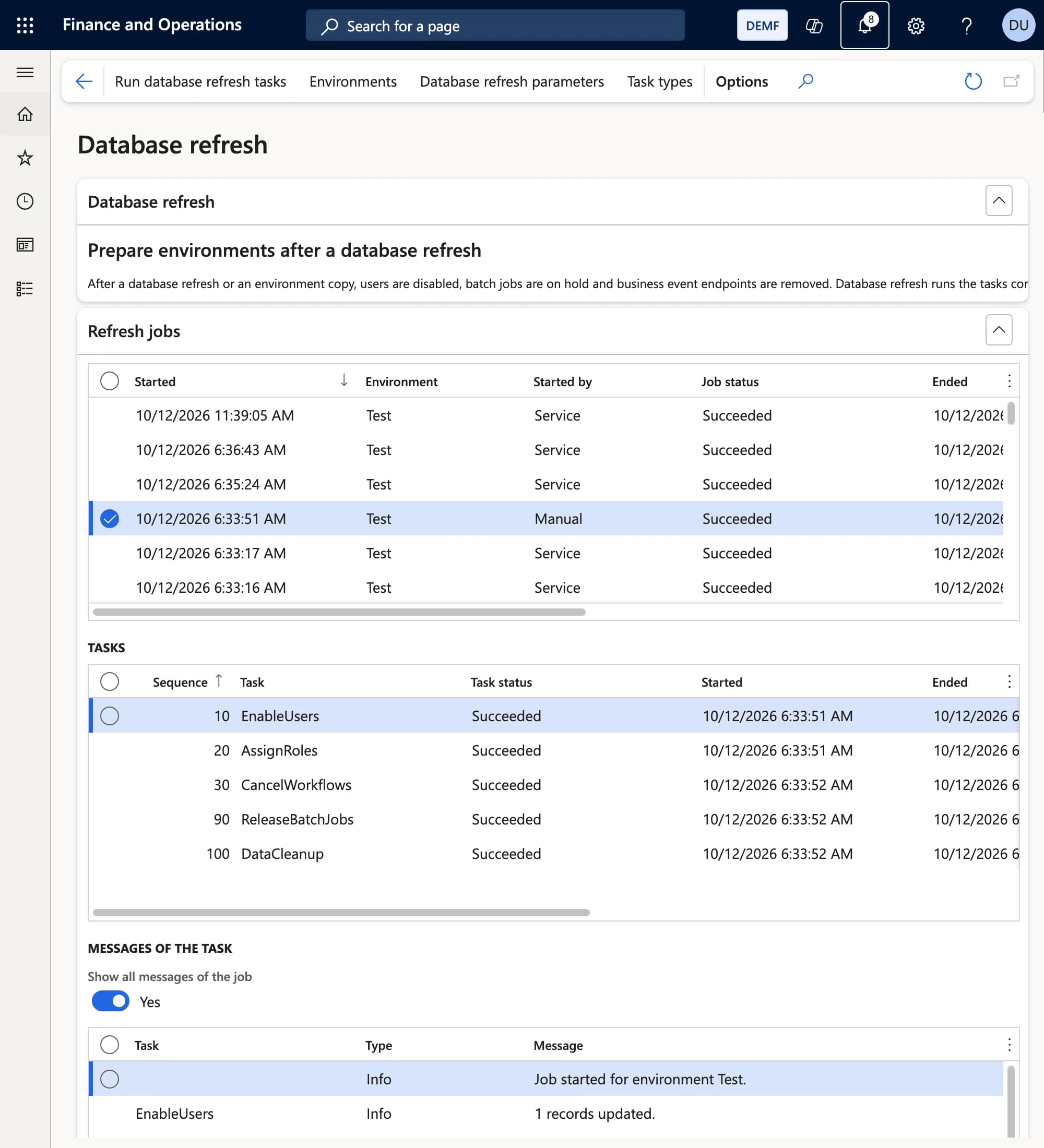Collapse the Refresh jobs section

(999, 330)
